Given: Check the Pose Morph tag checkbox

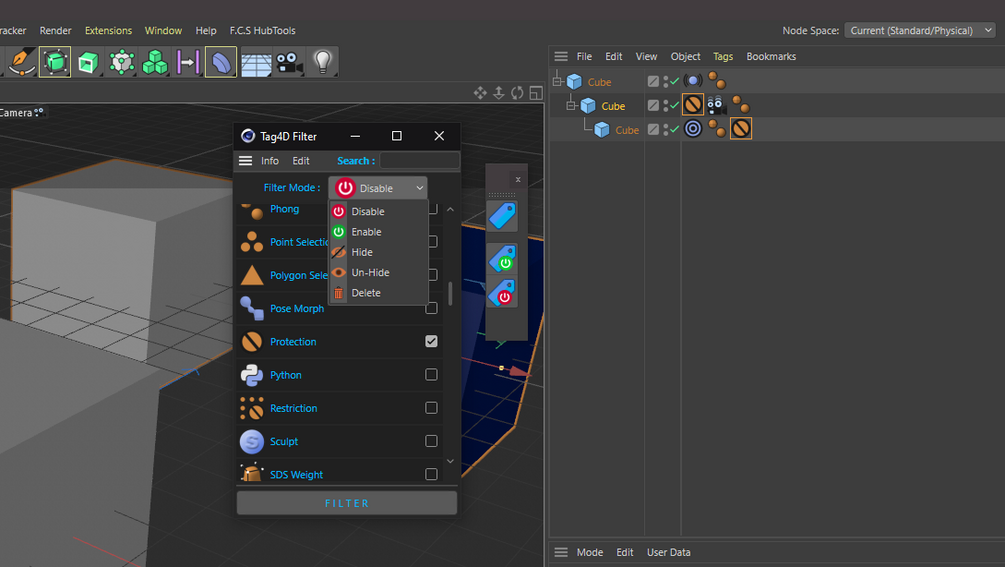Looking at the screenshot, I should (x=431, y=309).
